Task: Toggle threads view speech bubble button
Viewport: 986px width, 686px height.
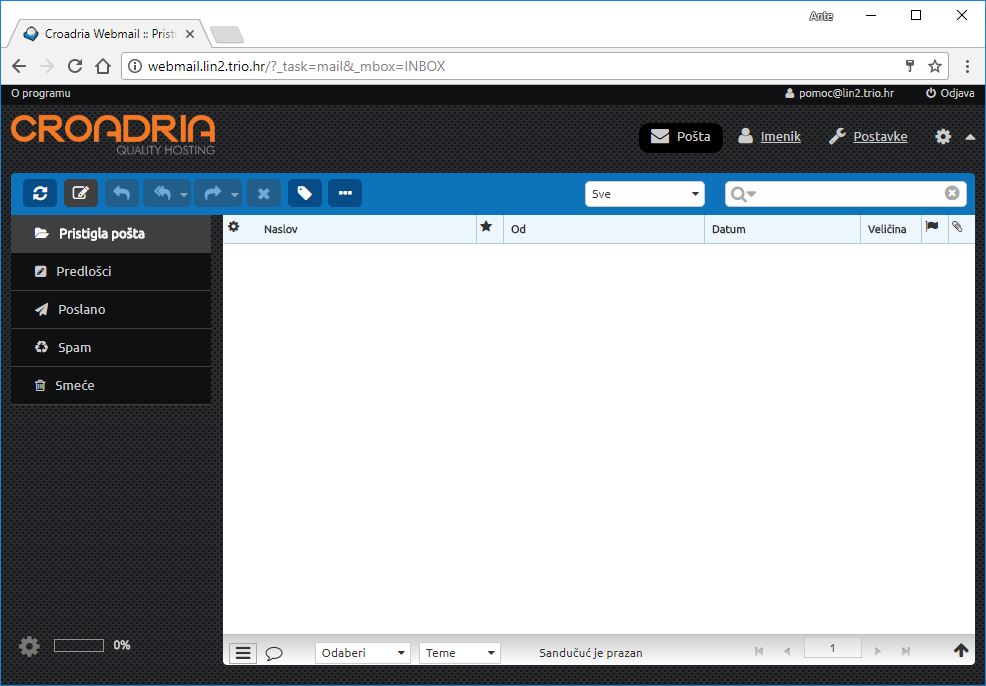Action: [x=274, y=653]
